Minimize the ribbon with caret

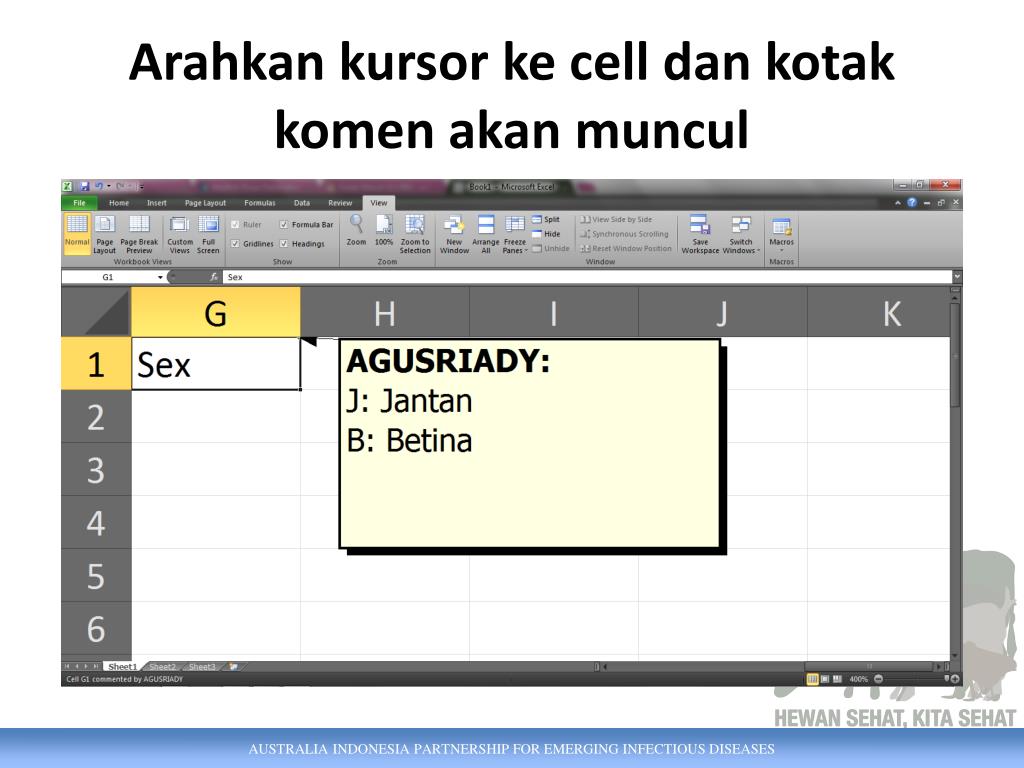(x=898, y=203)
